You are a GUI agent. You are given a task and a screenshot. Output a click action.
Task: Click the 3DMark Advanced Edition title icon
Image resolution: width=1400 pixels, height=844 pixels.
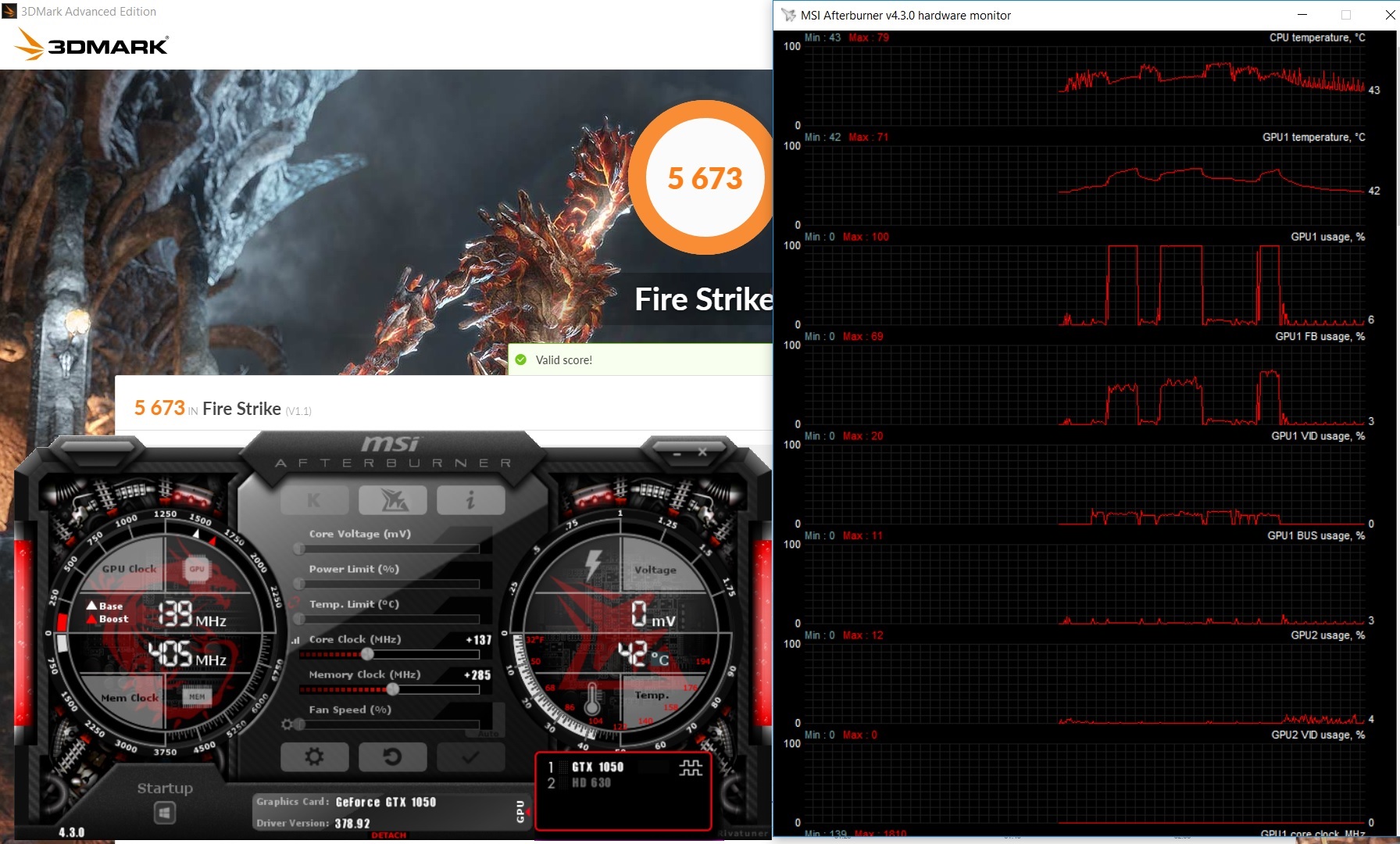coord(9,11)
